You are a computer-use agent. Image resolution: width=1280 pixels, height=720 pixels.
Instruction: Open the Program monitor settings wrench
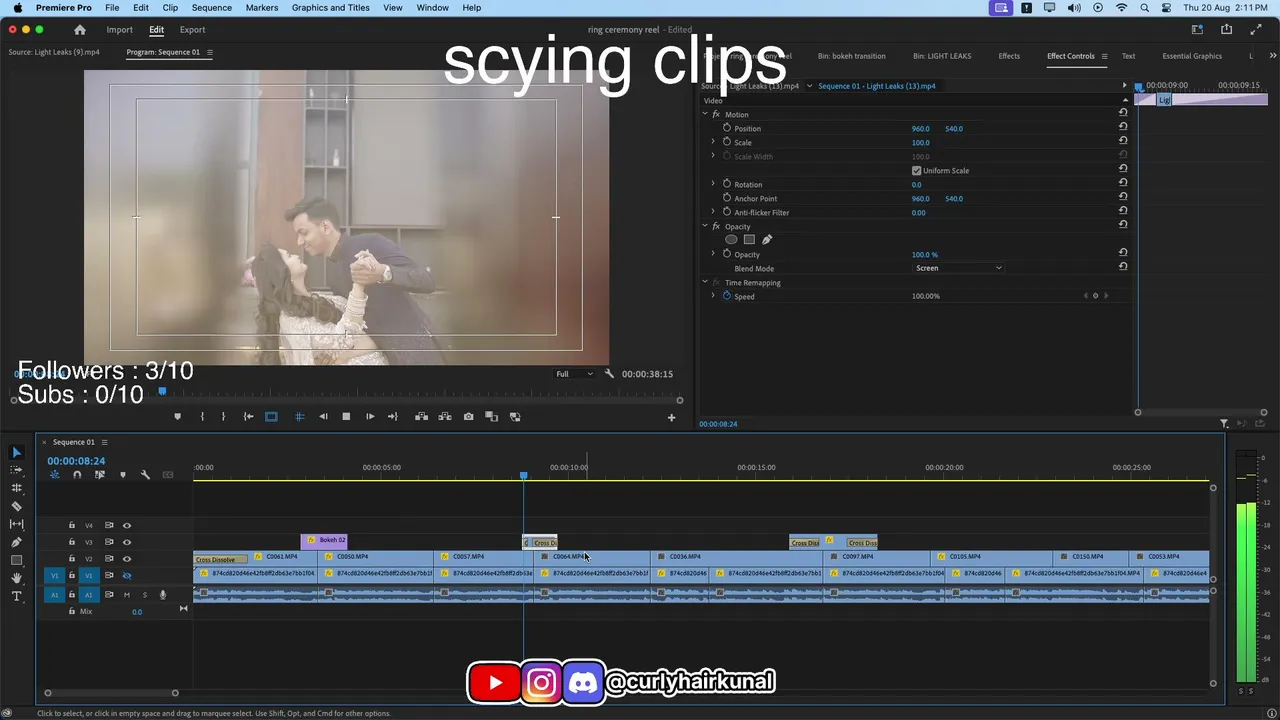click(x=609, y=374)
